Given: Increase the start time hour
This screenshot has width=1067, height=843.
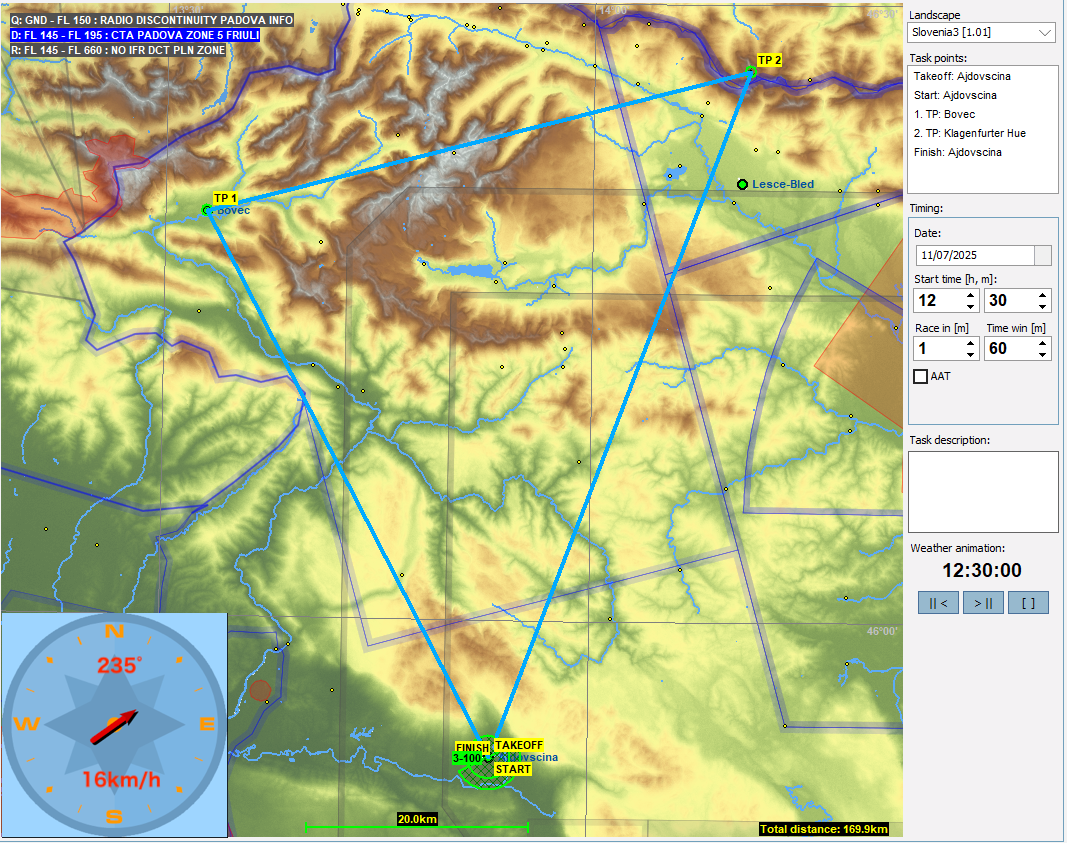Looking at the screenshot, I should point(971,295).
